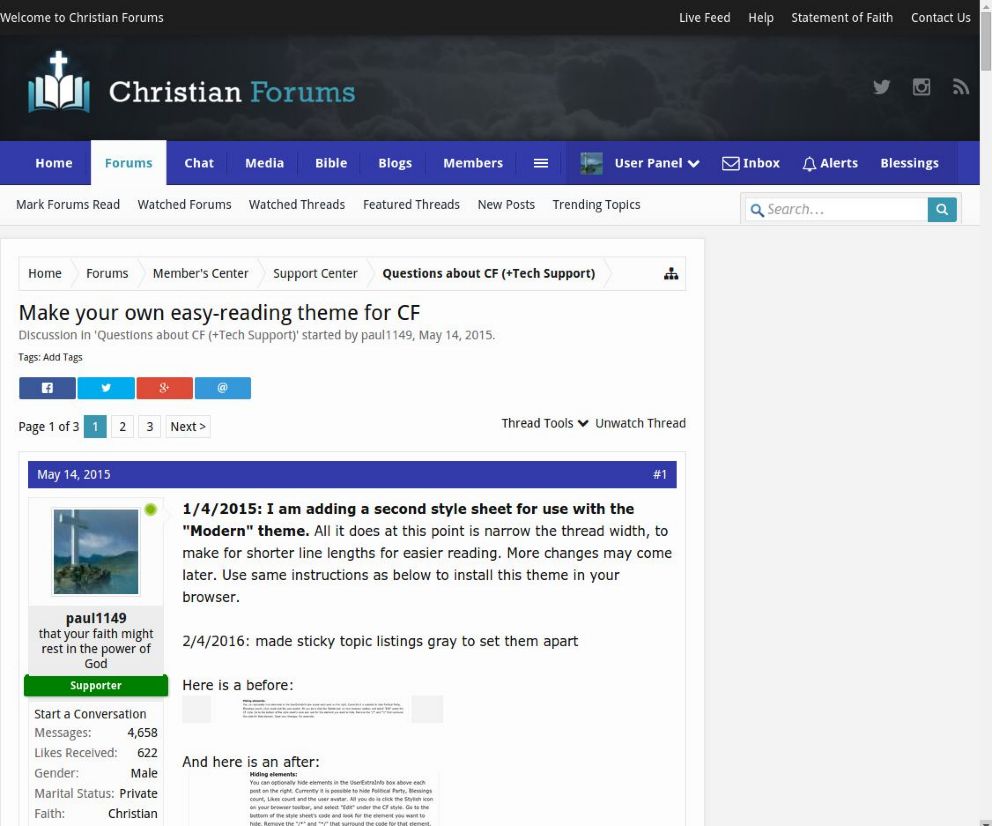Switch to the Forums tab
The width and height of the screenshot is (992, 826).
tap(128, 163)
